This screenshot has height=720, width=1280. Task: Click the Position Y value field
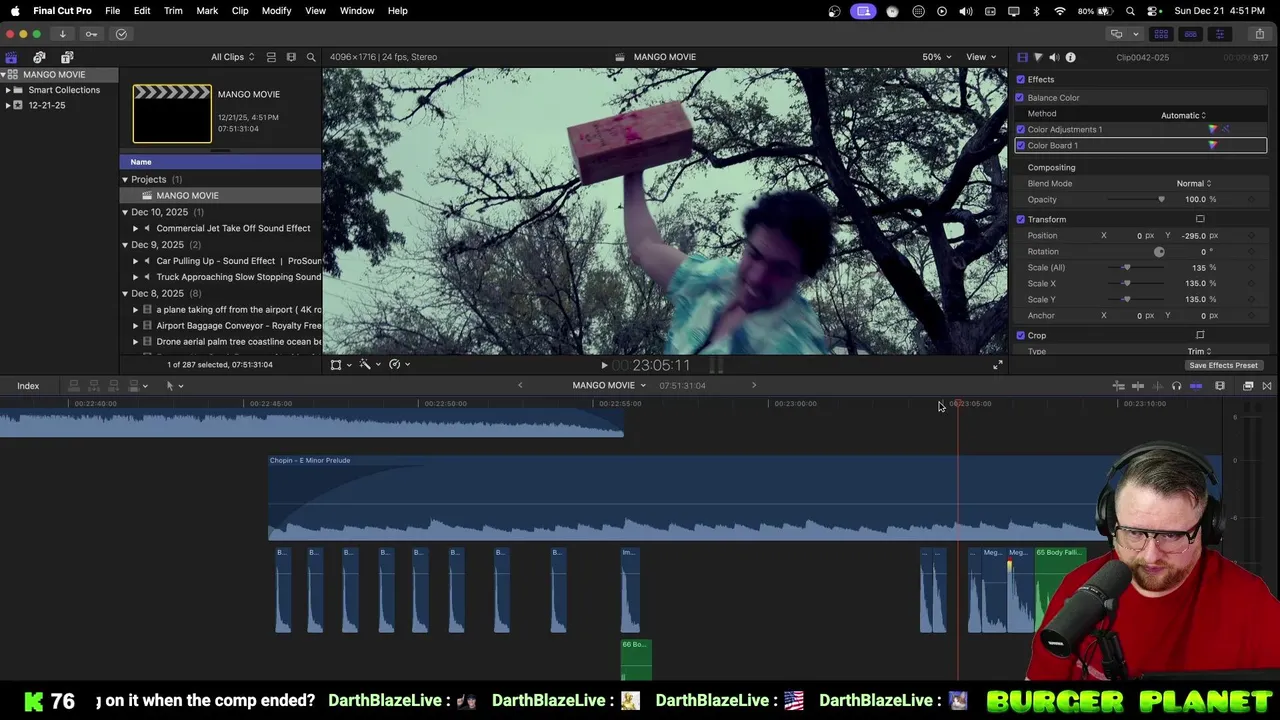1194,236
